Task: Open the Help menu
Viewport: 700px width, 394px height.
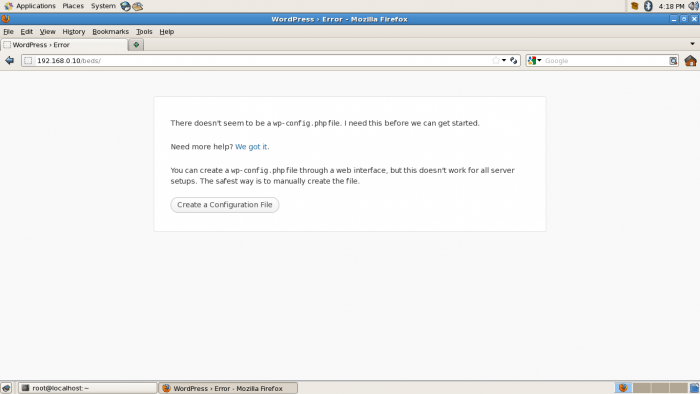Action: pyautogui.click(x=167, y=32)
